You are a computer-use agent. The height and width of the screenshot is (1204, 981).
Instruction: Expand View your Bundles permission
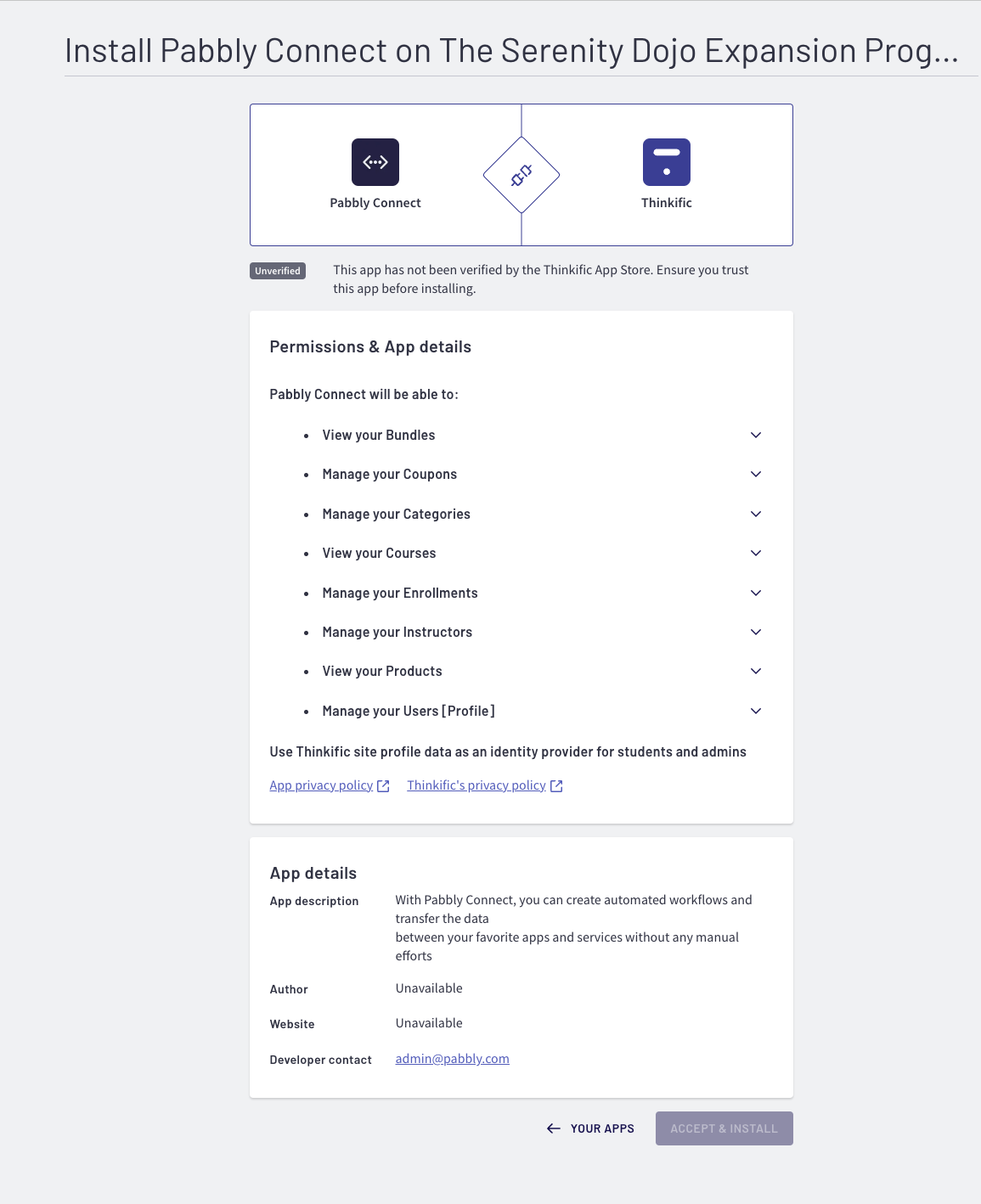pos(756,435)
